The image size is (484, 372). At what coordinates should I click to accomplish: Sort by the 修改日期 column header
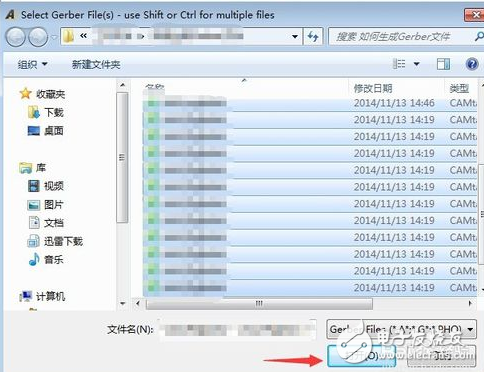pos(373,88)
